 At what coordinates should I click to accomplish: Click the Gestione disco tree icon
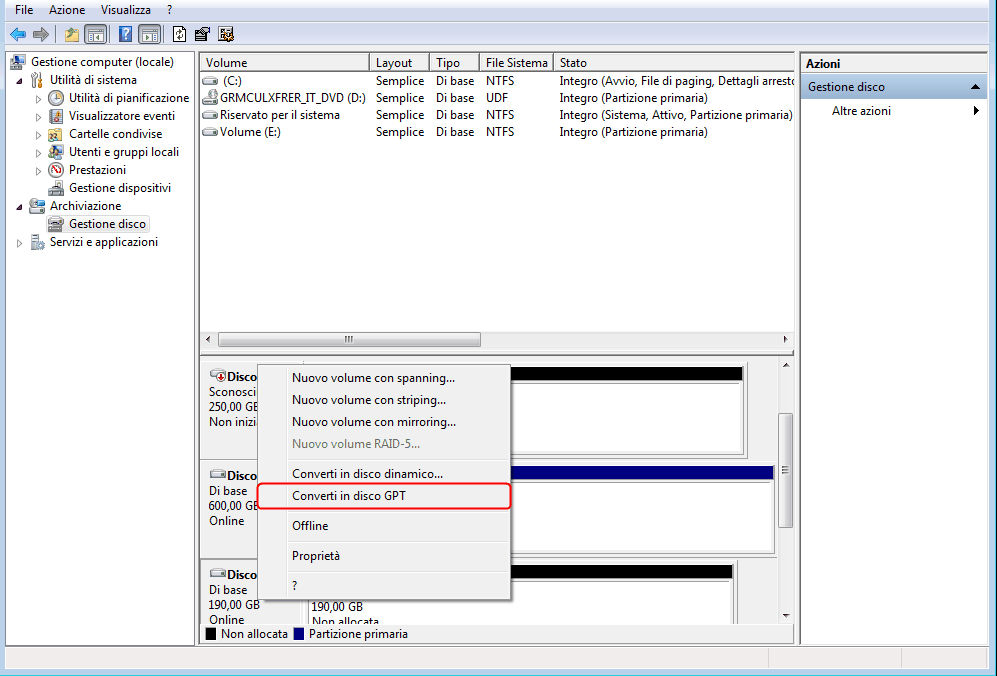click(56, 224)
